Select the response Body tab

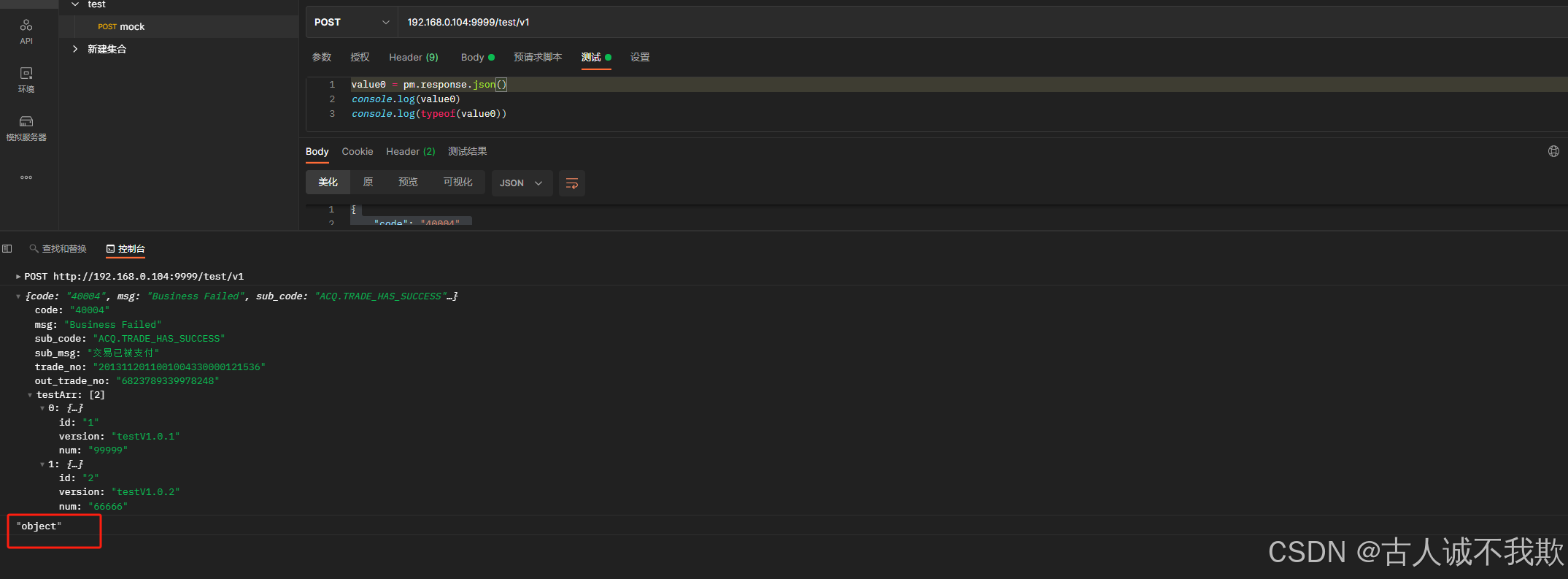pyautogui.click(x=317, y=152)
